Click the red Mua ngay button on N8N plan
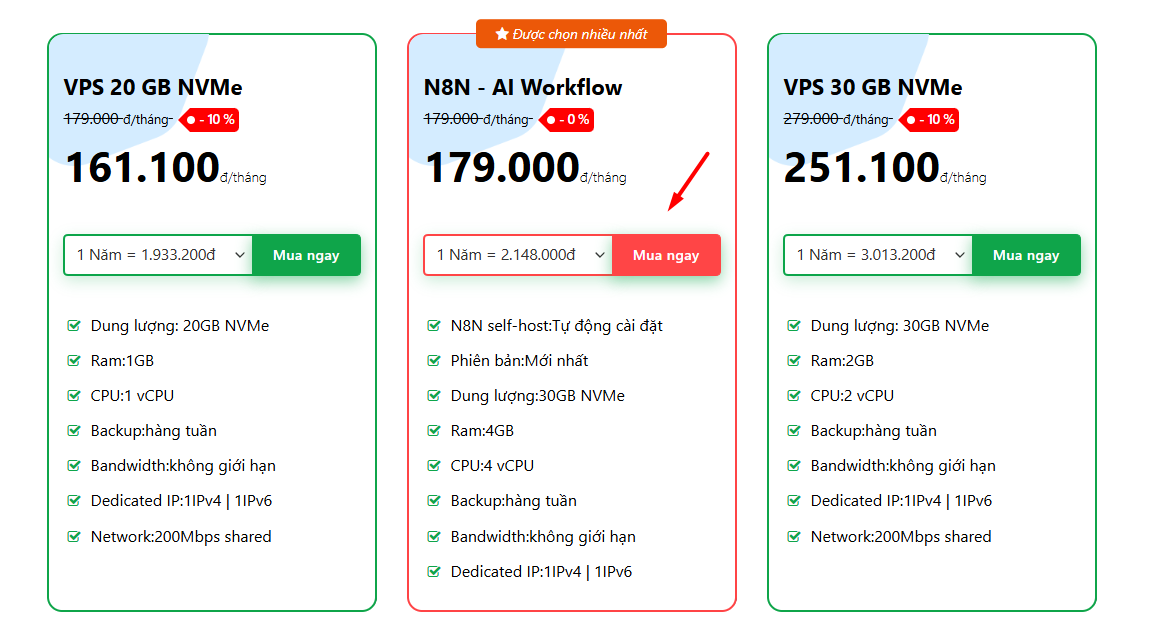The height and width of the screenshot is (637, 1151). (x=666, y=254)
